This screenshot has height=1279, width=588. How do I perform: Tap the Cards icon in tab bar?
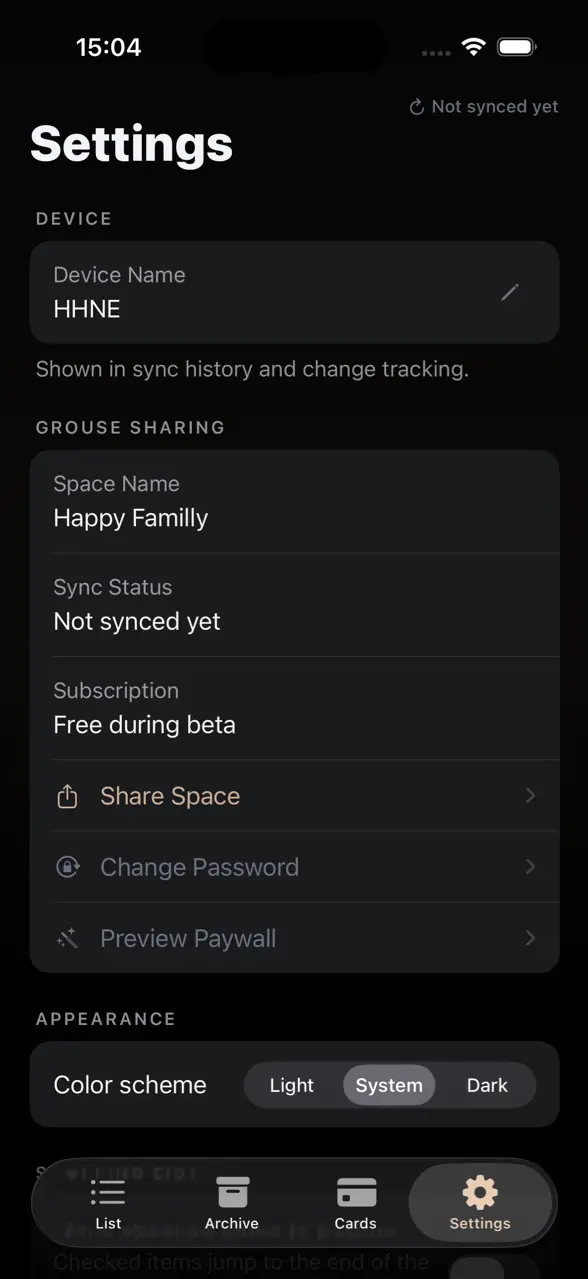(x=356, y=1193)
